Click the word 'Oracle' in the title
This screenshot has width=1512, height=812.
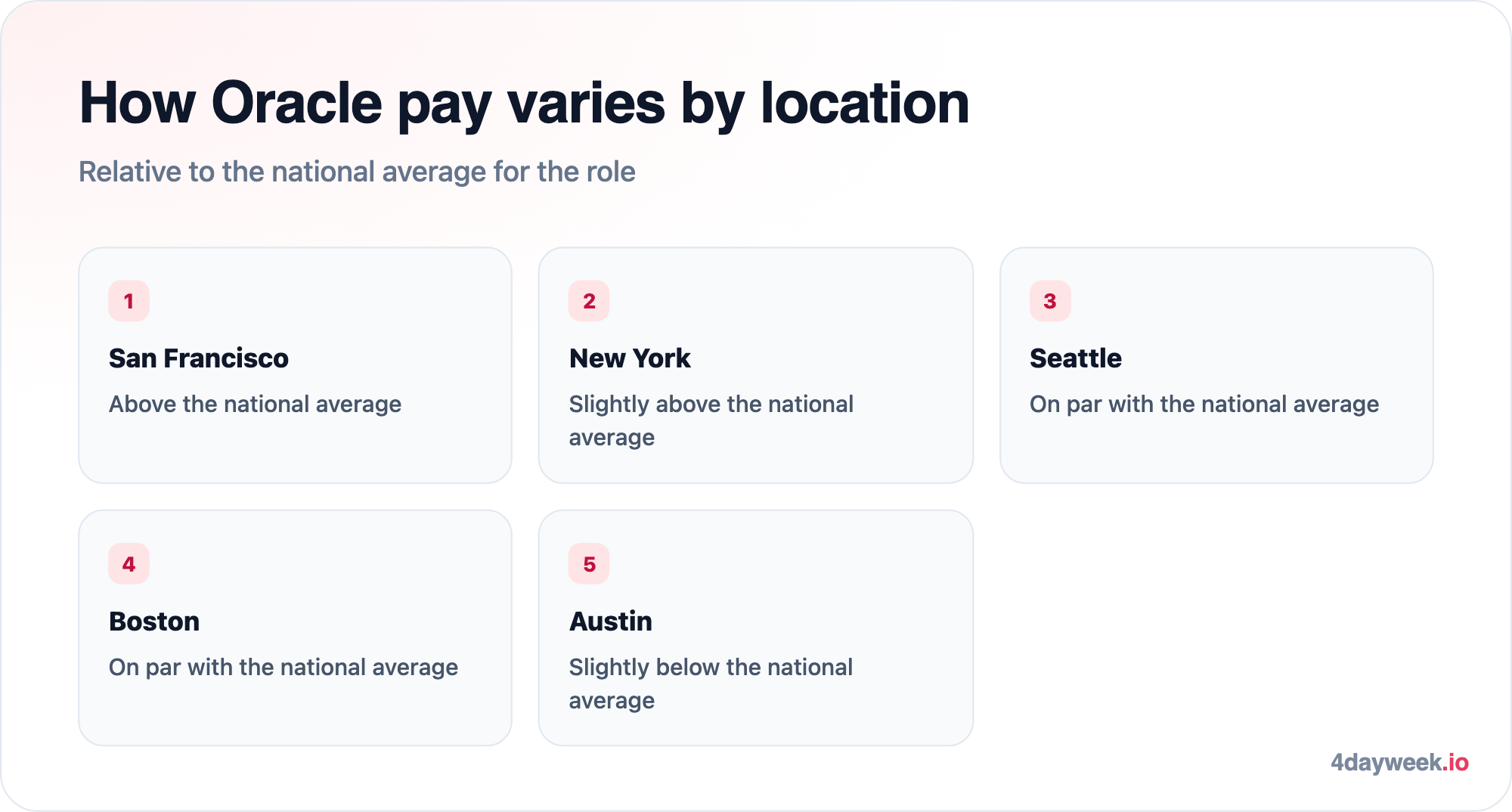(297, 103)
